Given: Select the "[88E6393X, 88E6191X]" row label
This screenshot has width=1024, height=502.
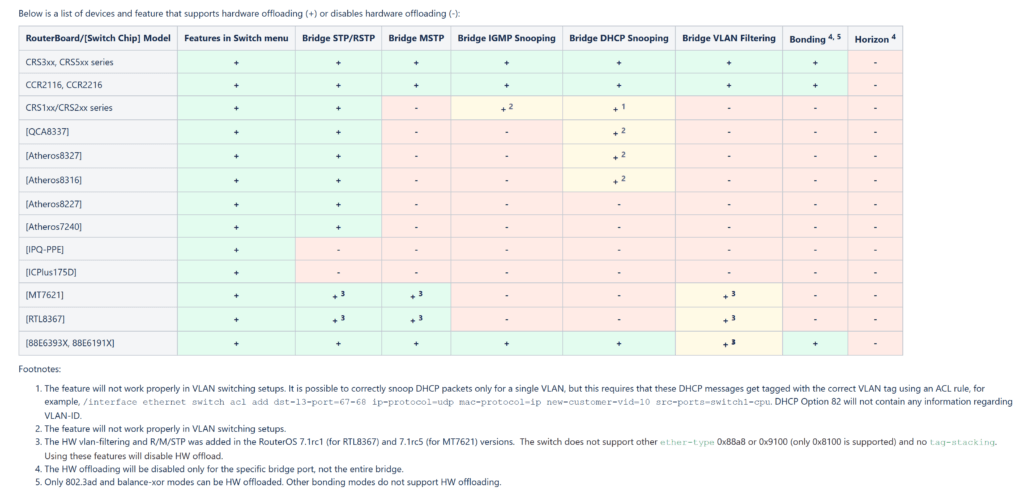Looking at the screenshot, I should (x=98, y=343).
